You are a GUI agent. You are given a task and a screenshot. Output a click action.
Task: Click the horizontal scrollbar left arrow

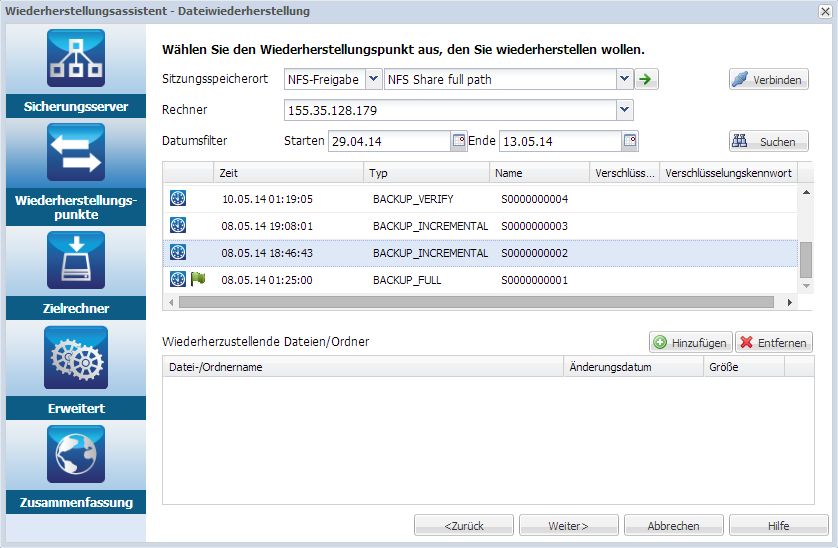pyautogui.click(x=171, y=302)
